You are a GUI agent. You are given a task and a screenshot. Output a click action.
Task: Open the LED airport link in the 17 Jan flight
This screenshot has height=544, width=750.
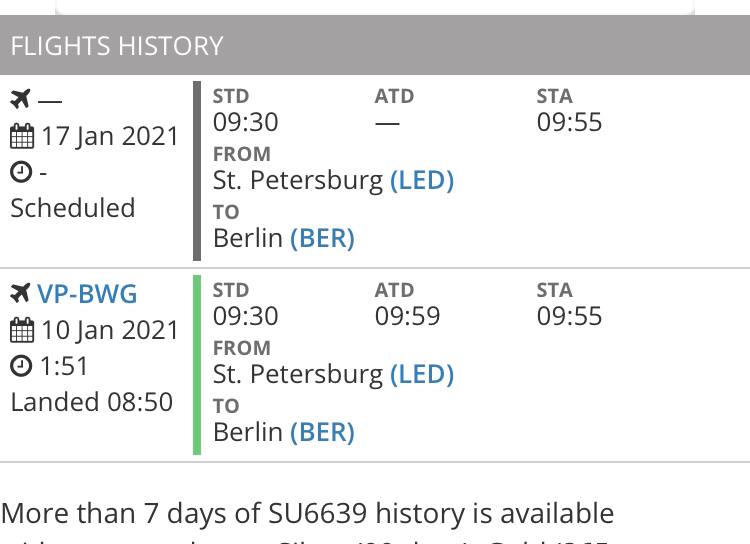(422, 181)
